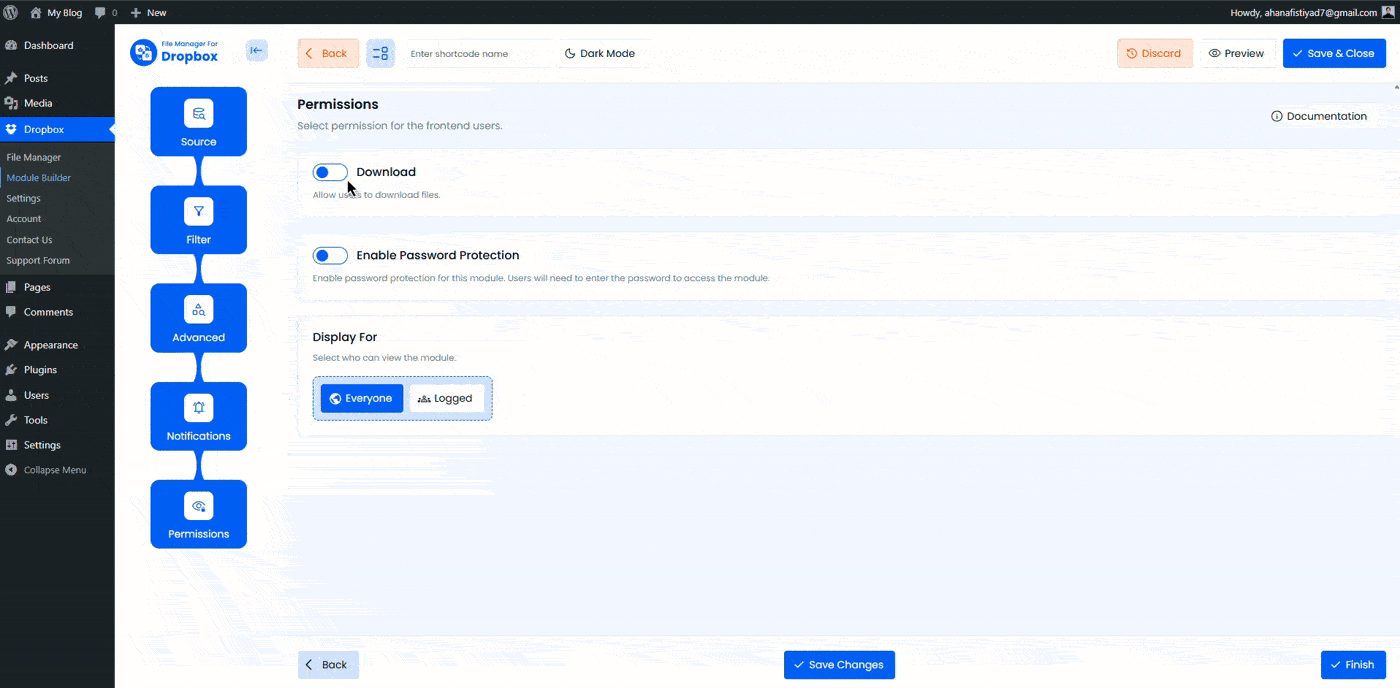This screenshot has height=688, width=1400.
Task: Collapse the module builder step panel
Action: click(257, 50)
